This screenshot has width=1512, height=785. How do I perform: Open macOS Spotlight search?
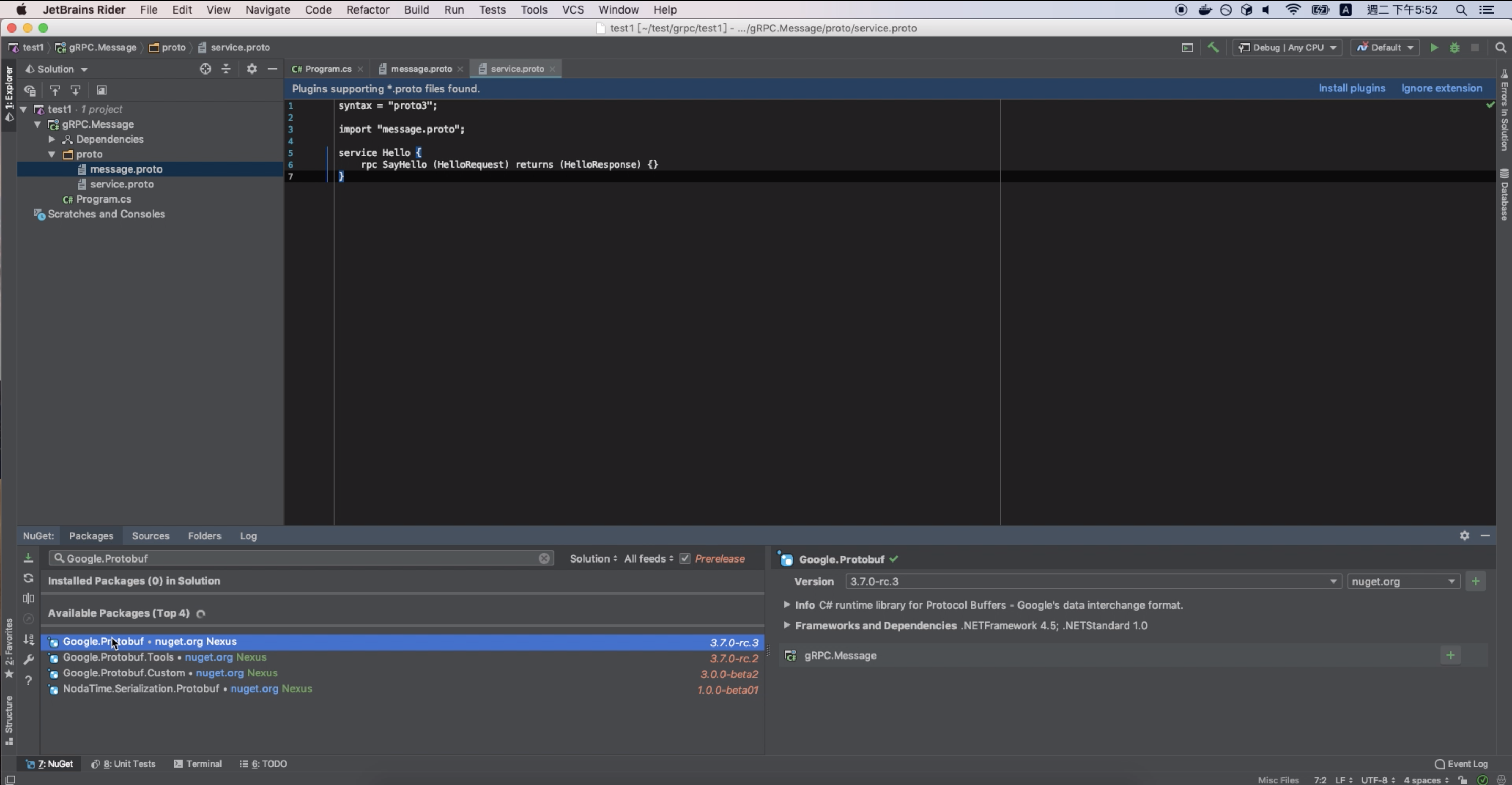tap(1462, 10)
